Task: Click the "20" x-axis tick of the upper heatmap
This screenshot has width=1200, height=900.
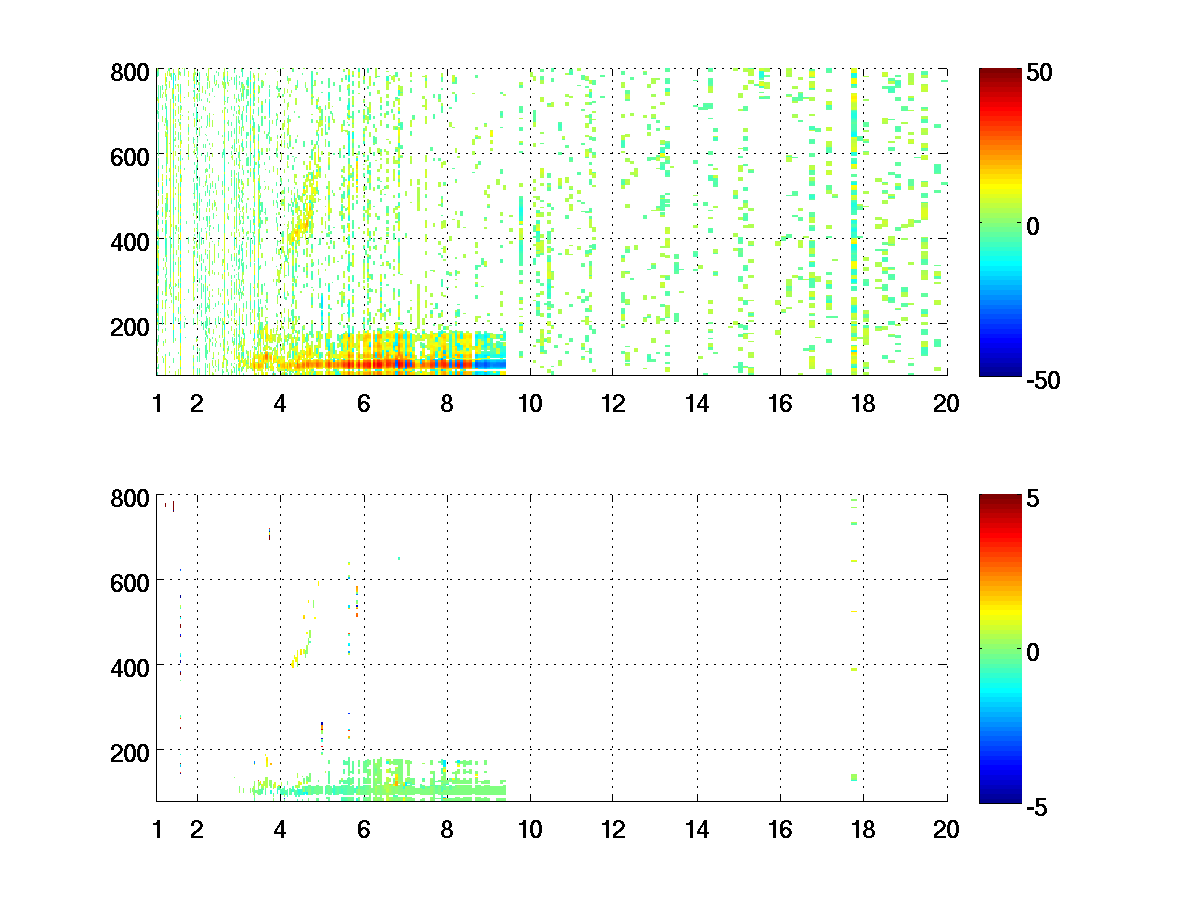Action: (x=947, y=404)
